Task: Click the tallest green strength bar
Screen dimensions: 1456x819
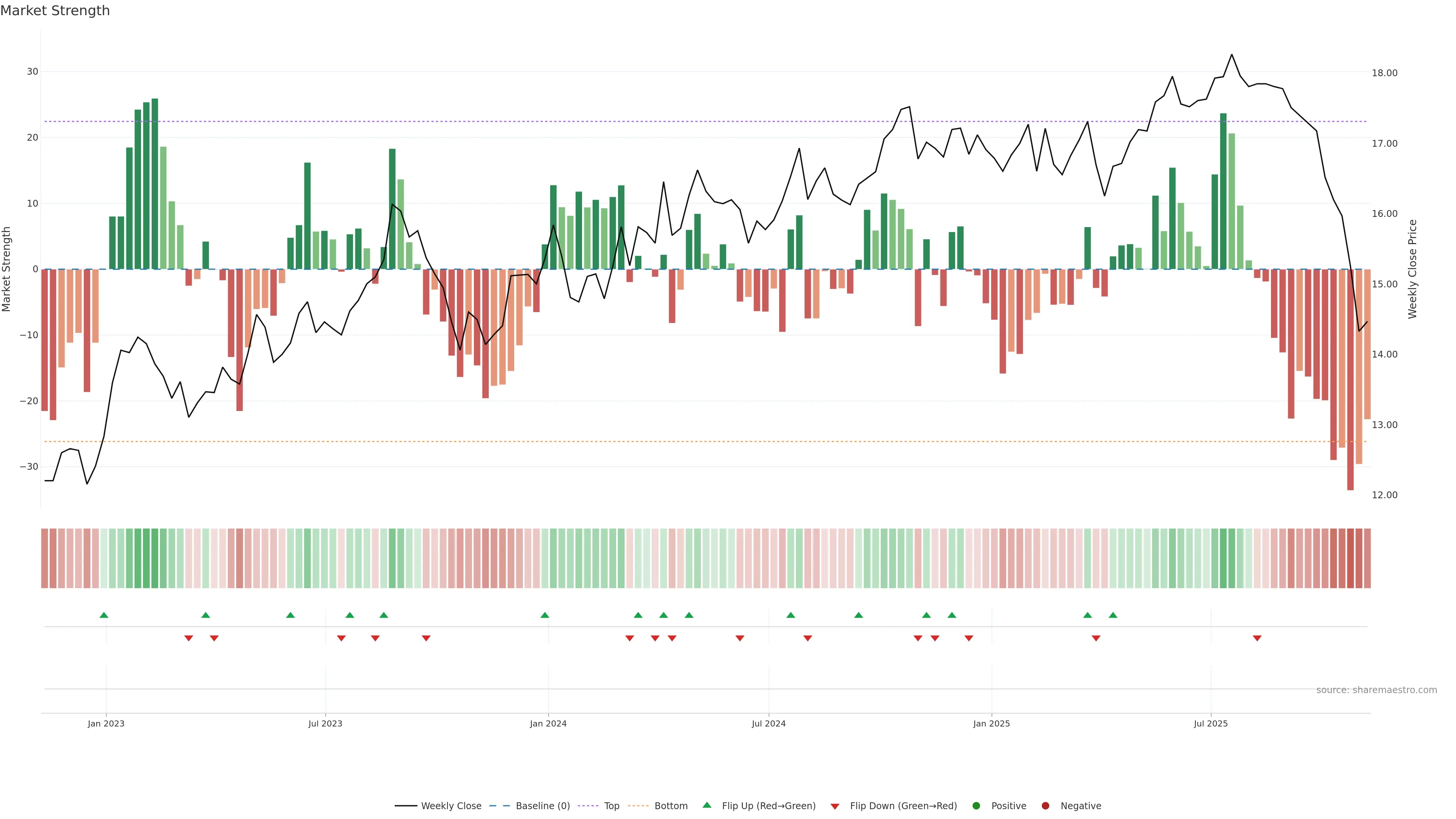Action: click(155, 184)
